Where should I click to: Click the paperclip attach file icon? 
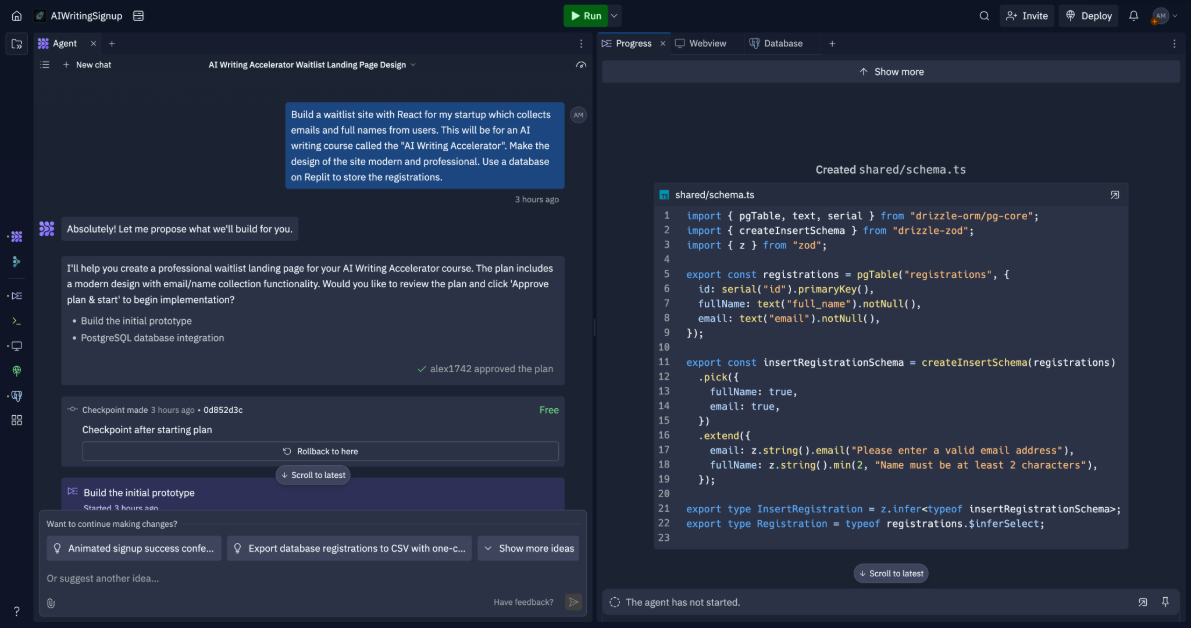[51, 602]
